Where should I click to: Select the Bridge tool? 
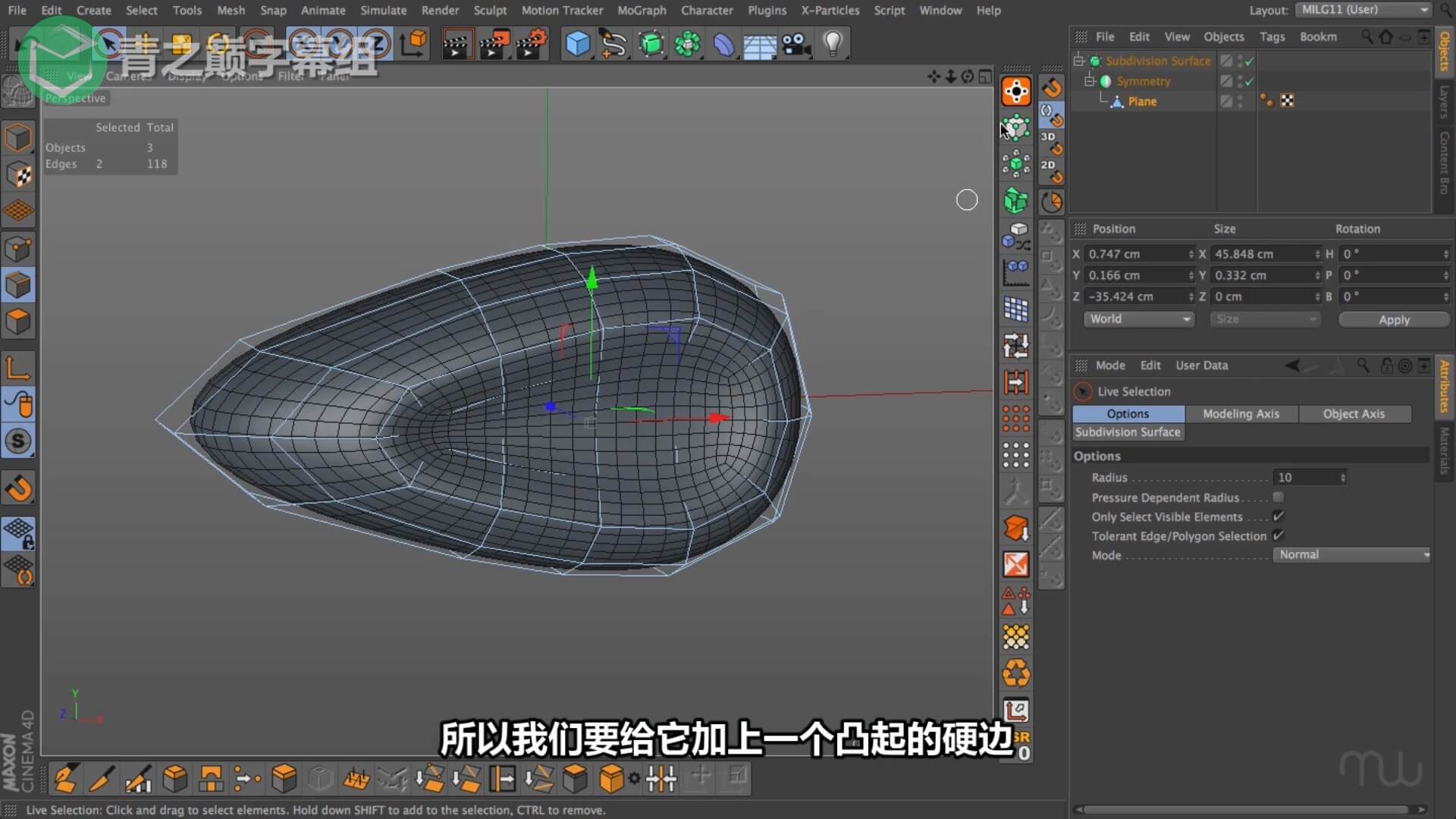point(211,778)
